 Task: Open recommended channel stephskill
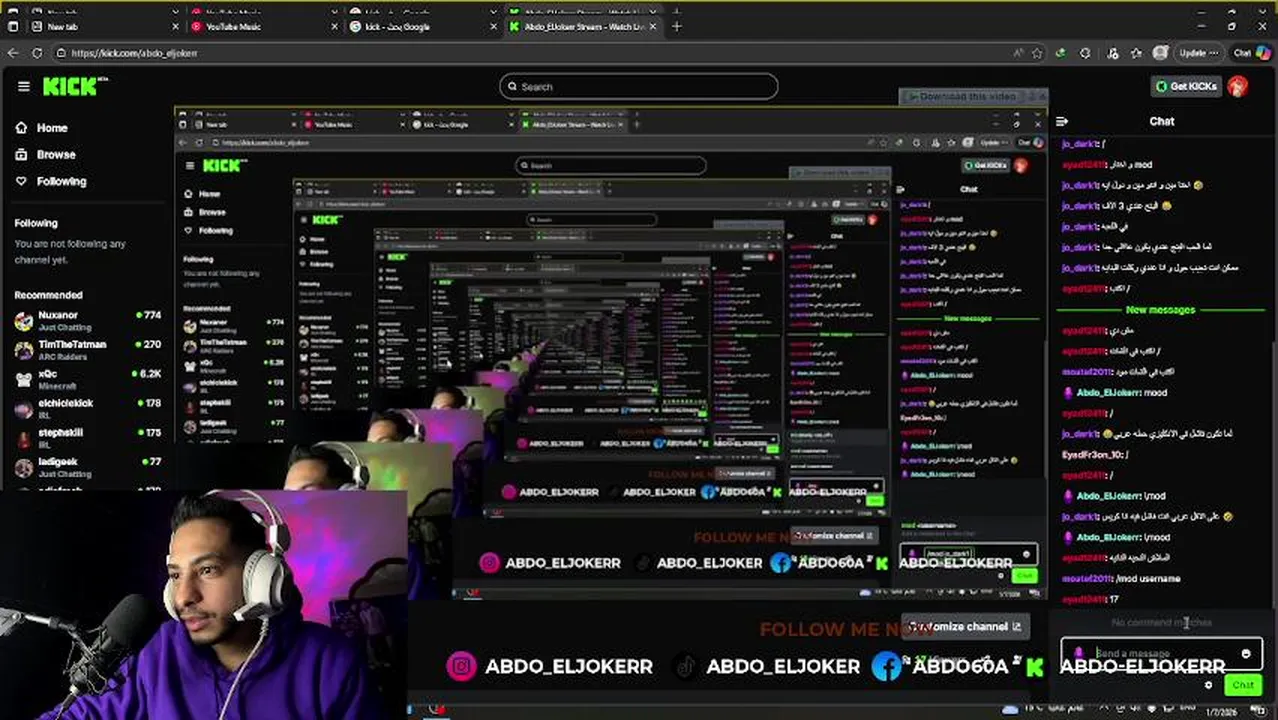point(87,437)
